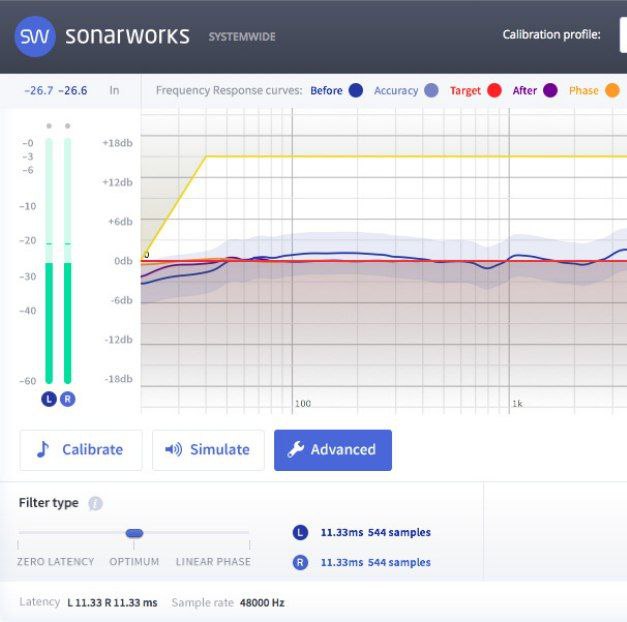Click the Filter type info icon

coord(95,503)
